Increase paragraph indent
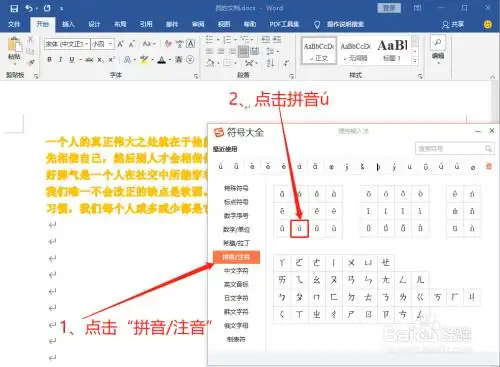This screenshot has height=367, width=500. coord(277,40)
